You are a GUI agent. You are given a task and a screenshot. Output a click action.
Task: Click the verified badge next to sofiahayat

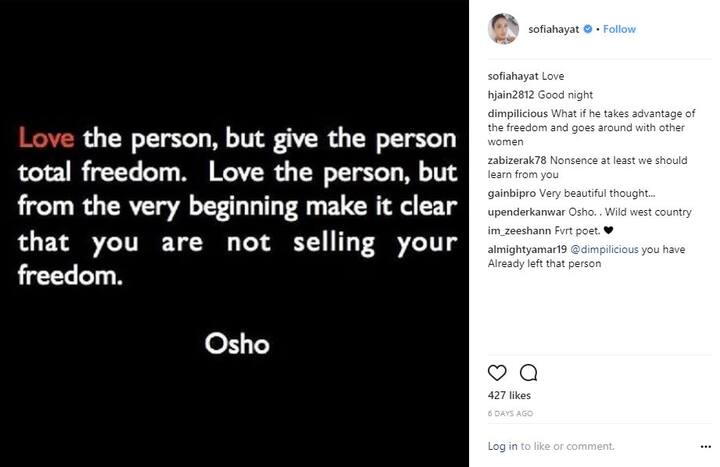589,30
